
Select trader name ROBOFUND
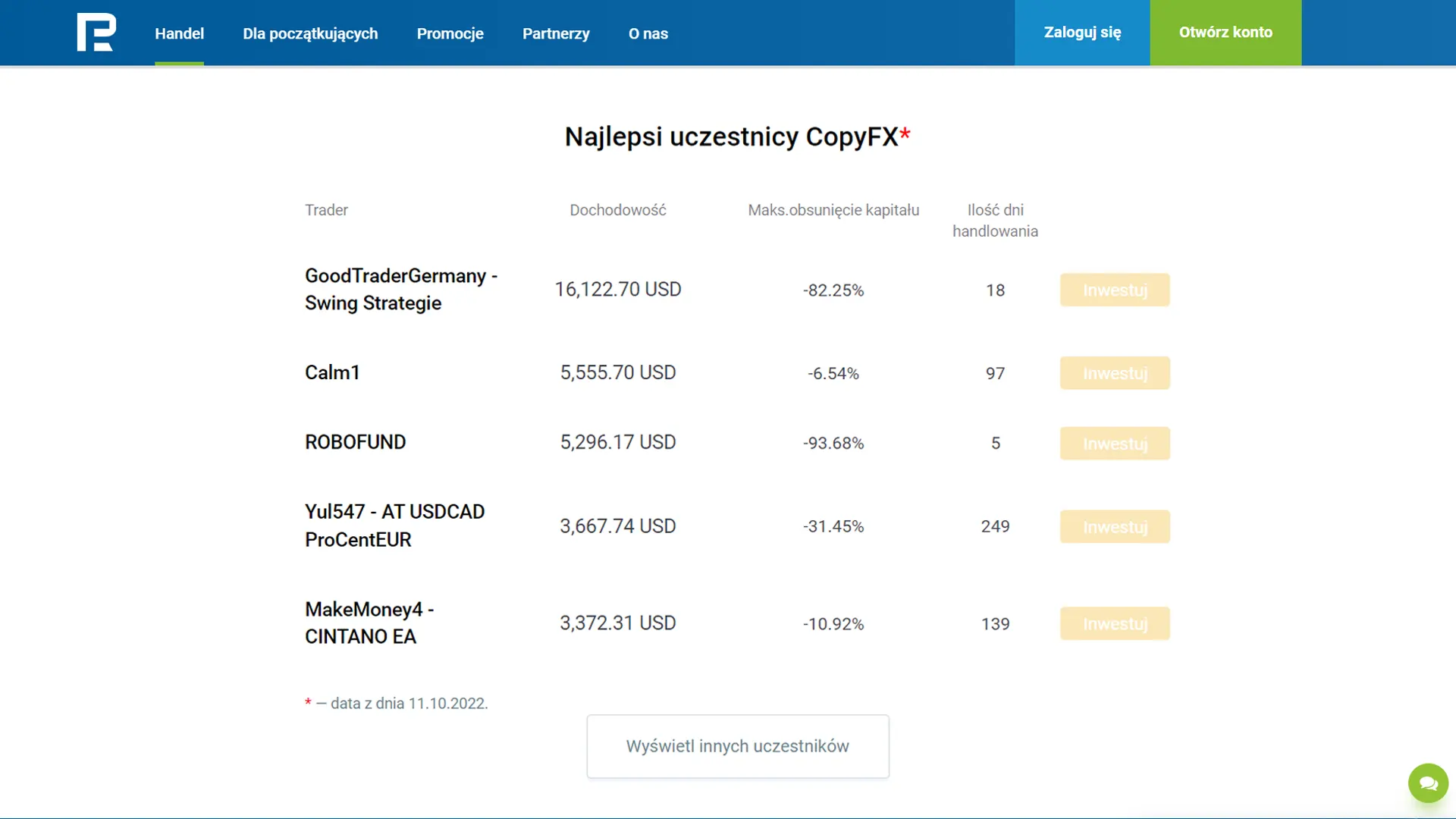355,442
